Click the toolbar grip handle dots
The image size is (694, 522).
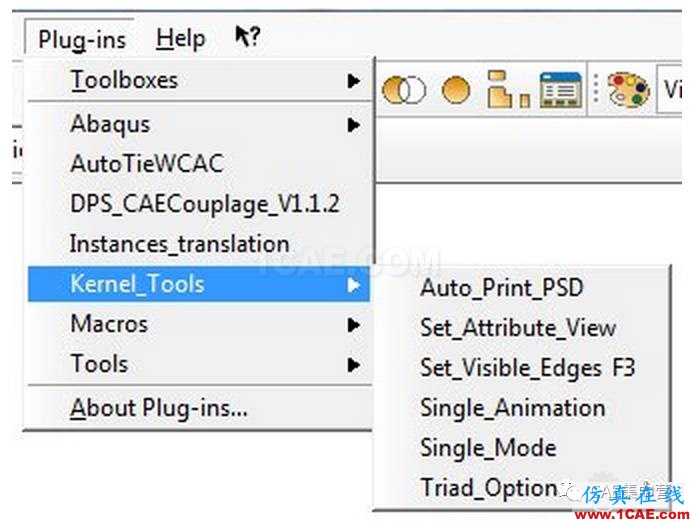[596, 89]
